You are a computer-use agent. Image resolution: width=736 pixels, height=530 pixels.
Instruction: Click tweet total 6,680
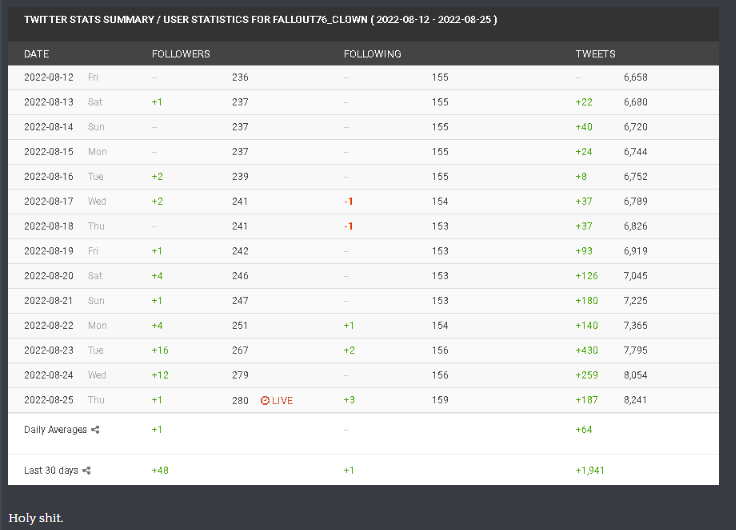(x=636, y=102)
